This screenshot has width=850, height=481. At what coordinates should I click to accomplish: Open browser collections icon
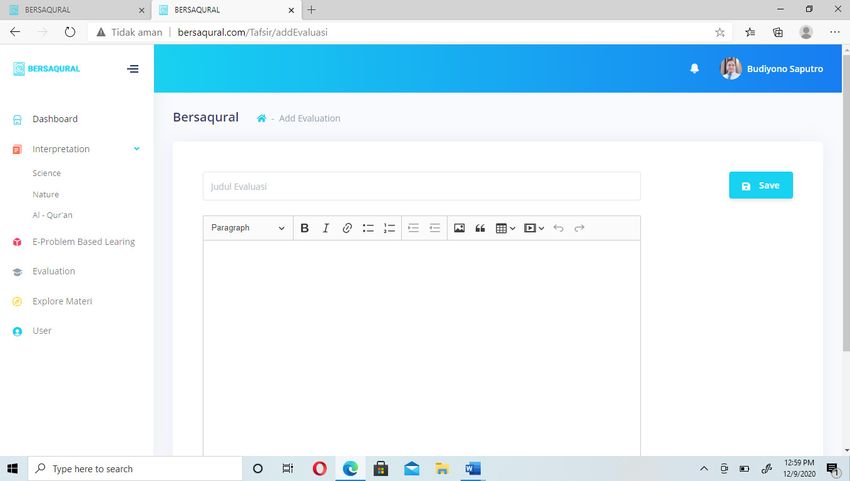point(778,33)
